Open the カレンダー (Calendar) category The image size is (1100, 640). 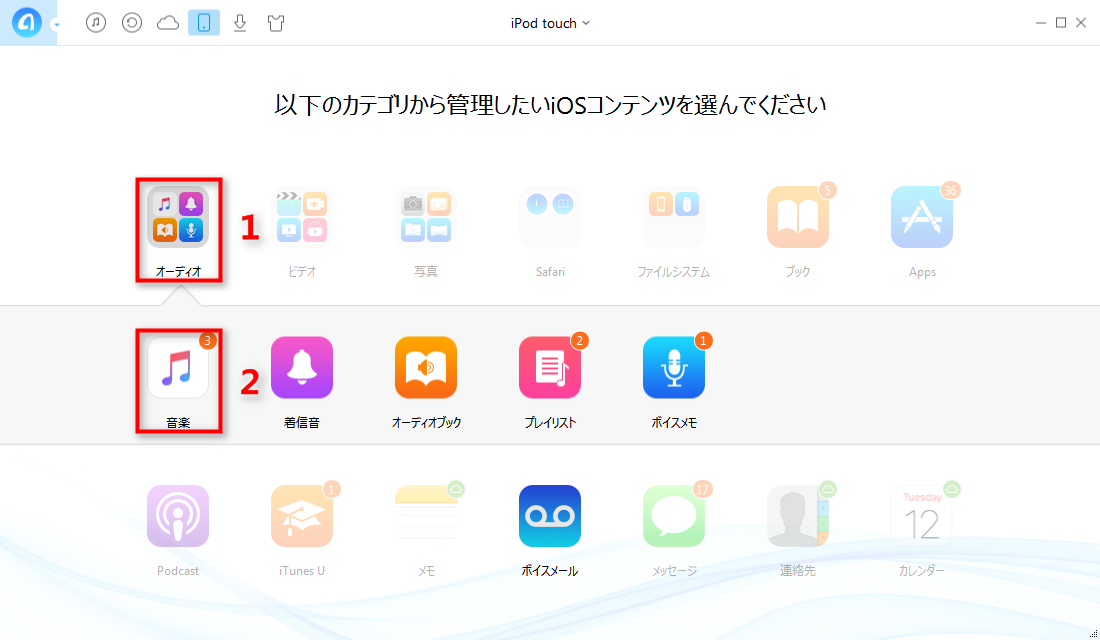coord(922,516)
